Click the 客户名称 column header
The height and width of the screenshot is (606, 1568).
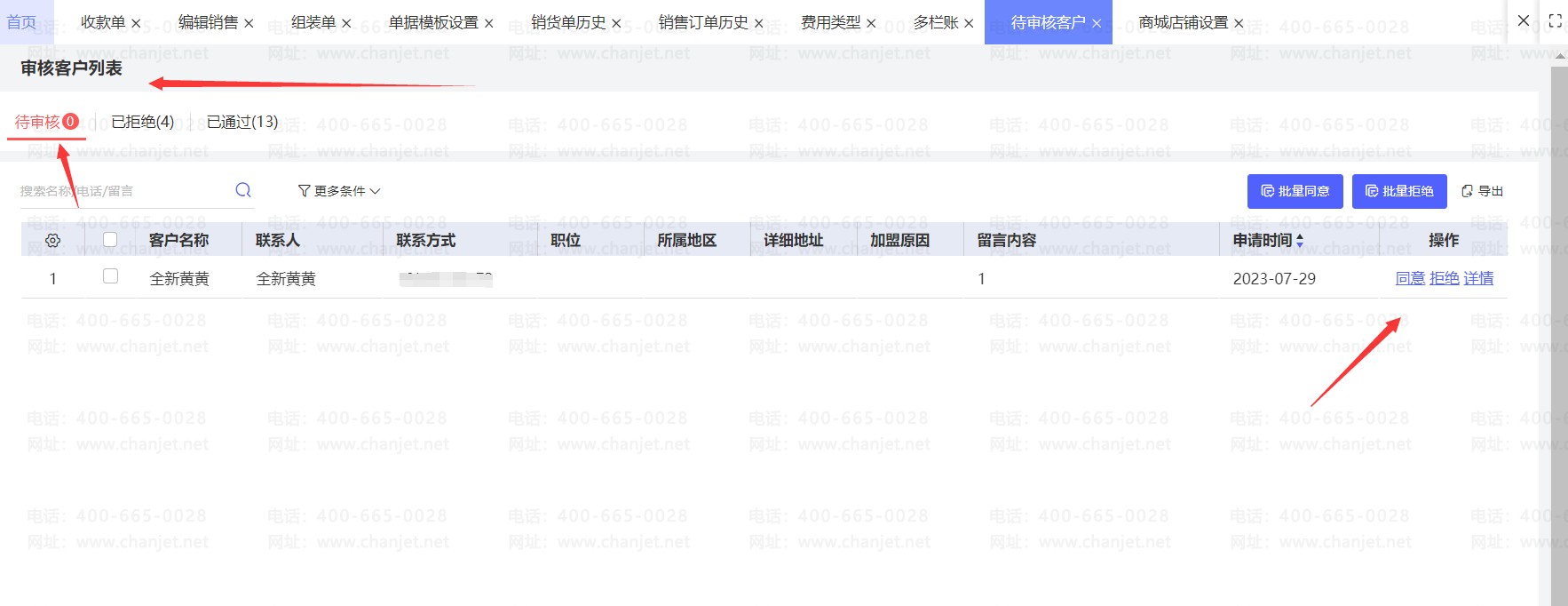click(x=178, y=240)
